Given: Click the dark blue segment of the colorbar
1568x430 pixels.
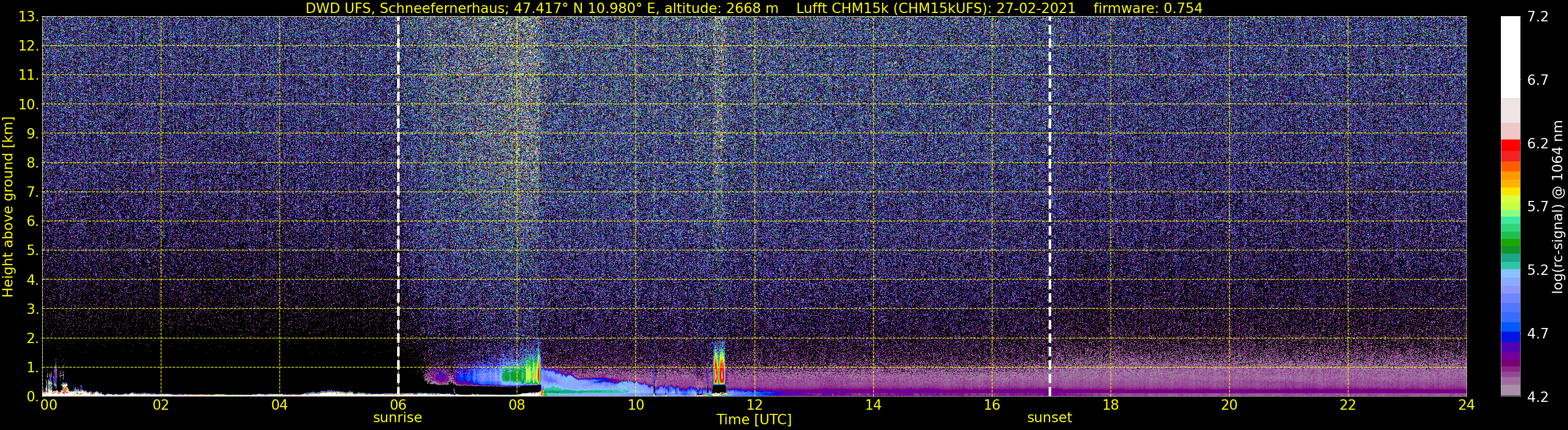Looking at the screenshot, I should (x=1511, y=337).
